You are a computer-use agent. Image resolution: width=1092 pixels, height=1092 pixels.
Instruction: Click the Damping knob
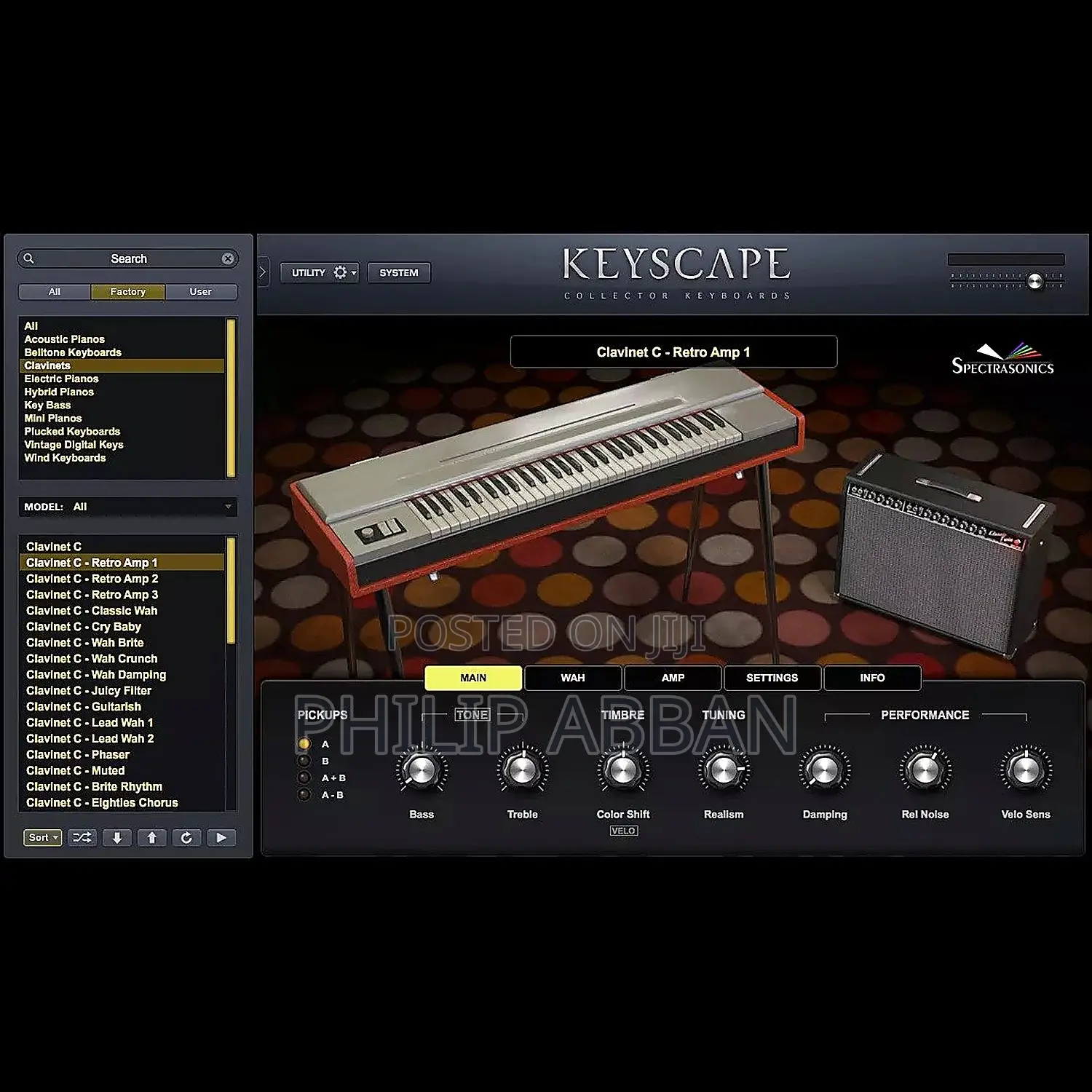tap(825, 770)
